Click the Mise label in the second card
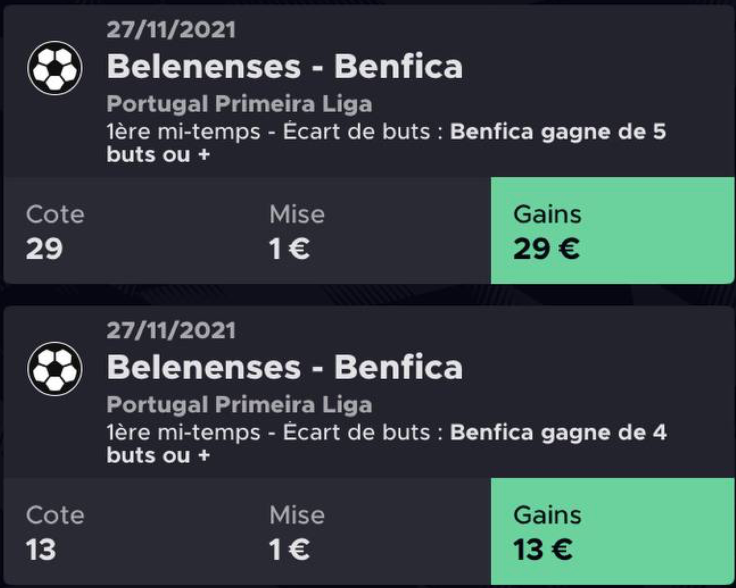This screenshot has height=588, width=736. [297, 515]
